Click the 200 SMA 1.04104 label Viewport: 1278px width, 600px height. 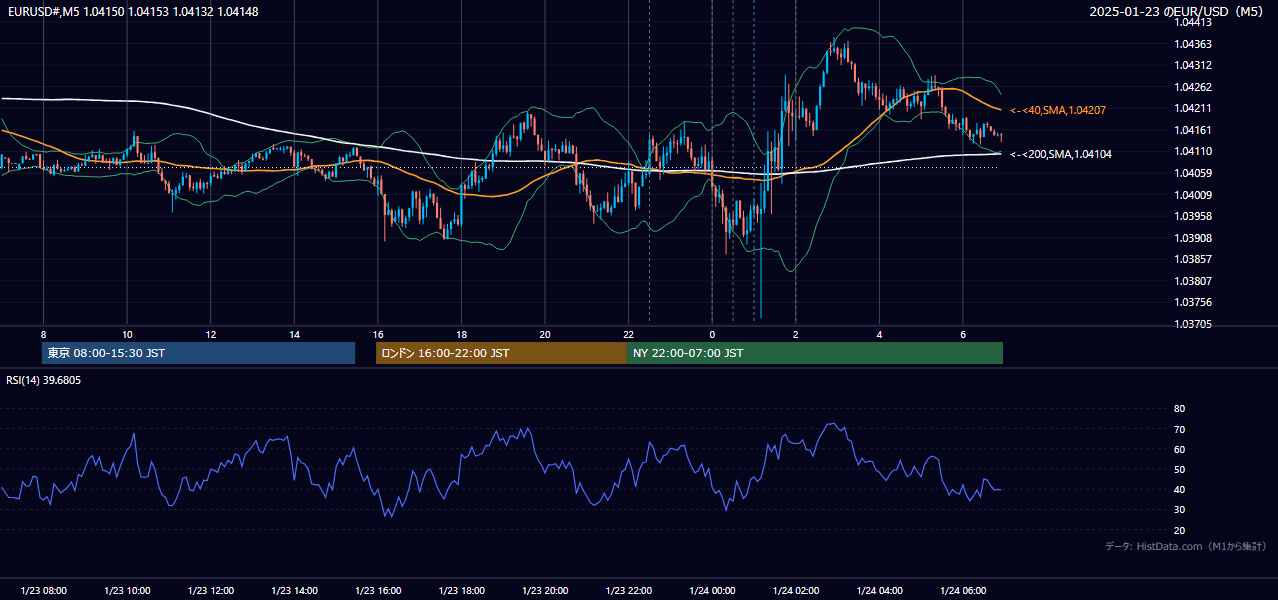pos(1061,154)
